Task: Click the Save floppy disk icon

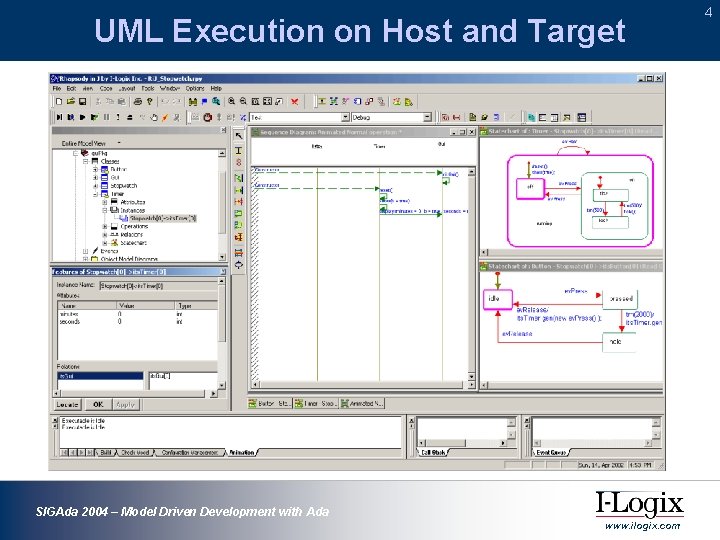Action: [83, 101]
